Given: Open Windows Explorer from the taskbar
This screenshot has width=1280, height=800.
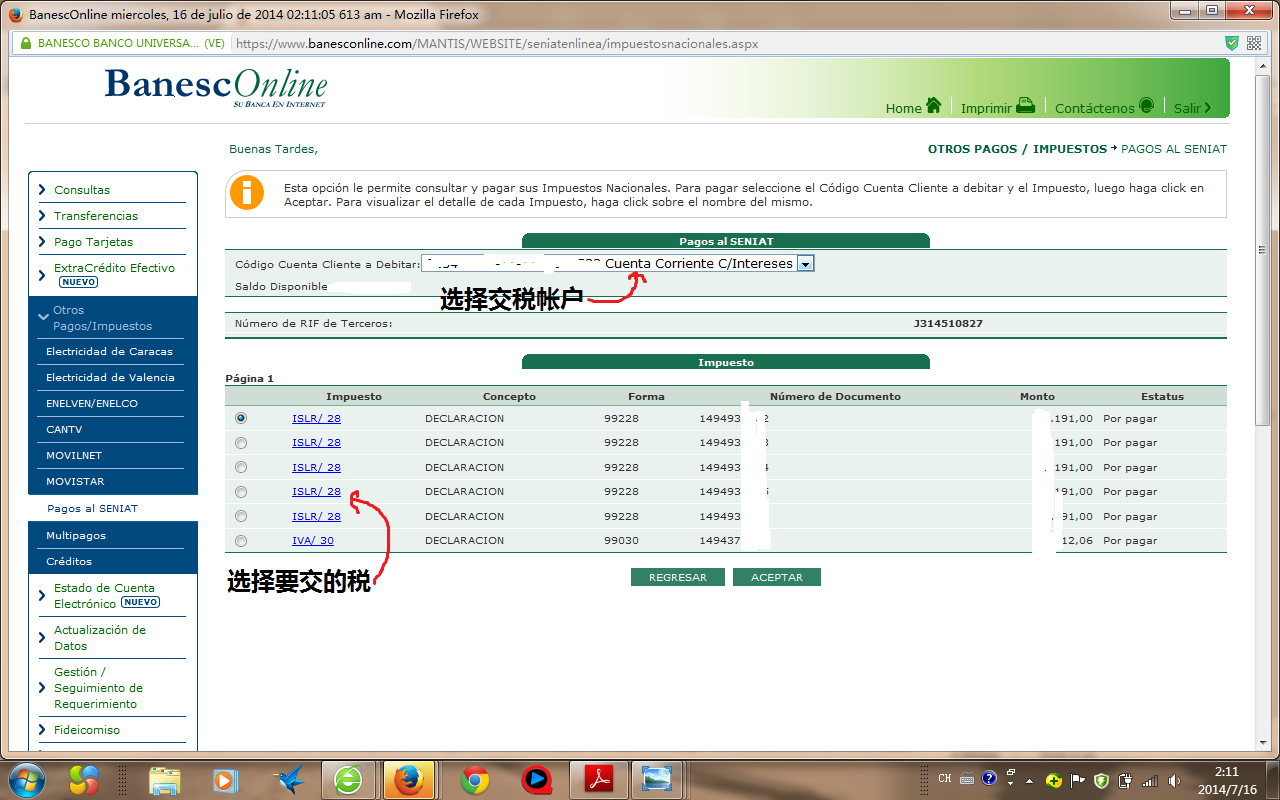Looking at the screenshot, I should coord(164,779).
